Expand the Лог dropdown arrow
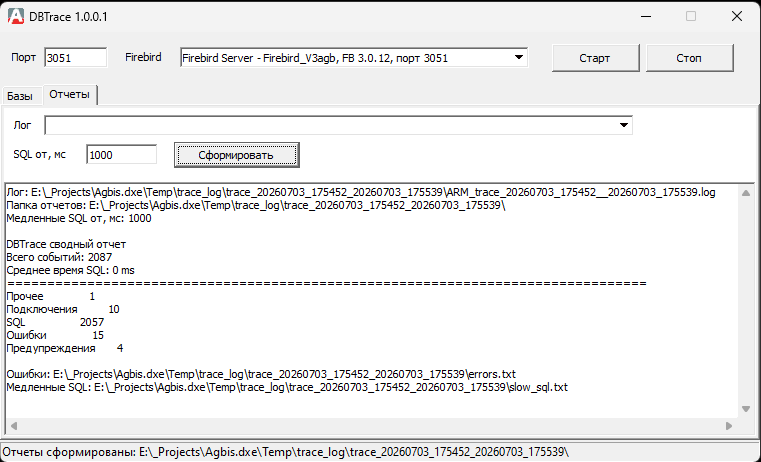The width and height of the screenshot is (761, 462). coord(624,125)
